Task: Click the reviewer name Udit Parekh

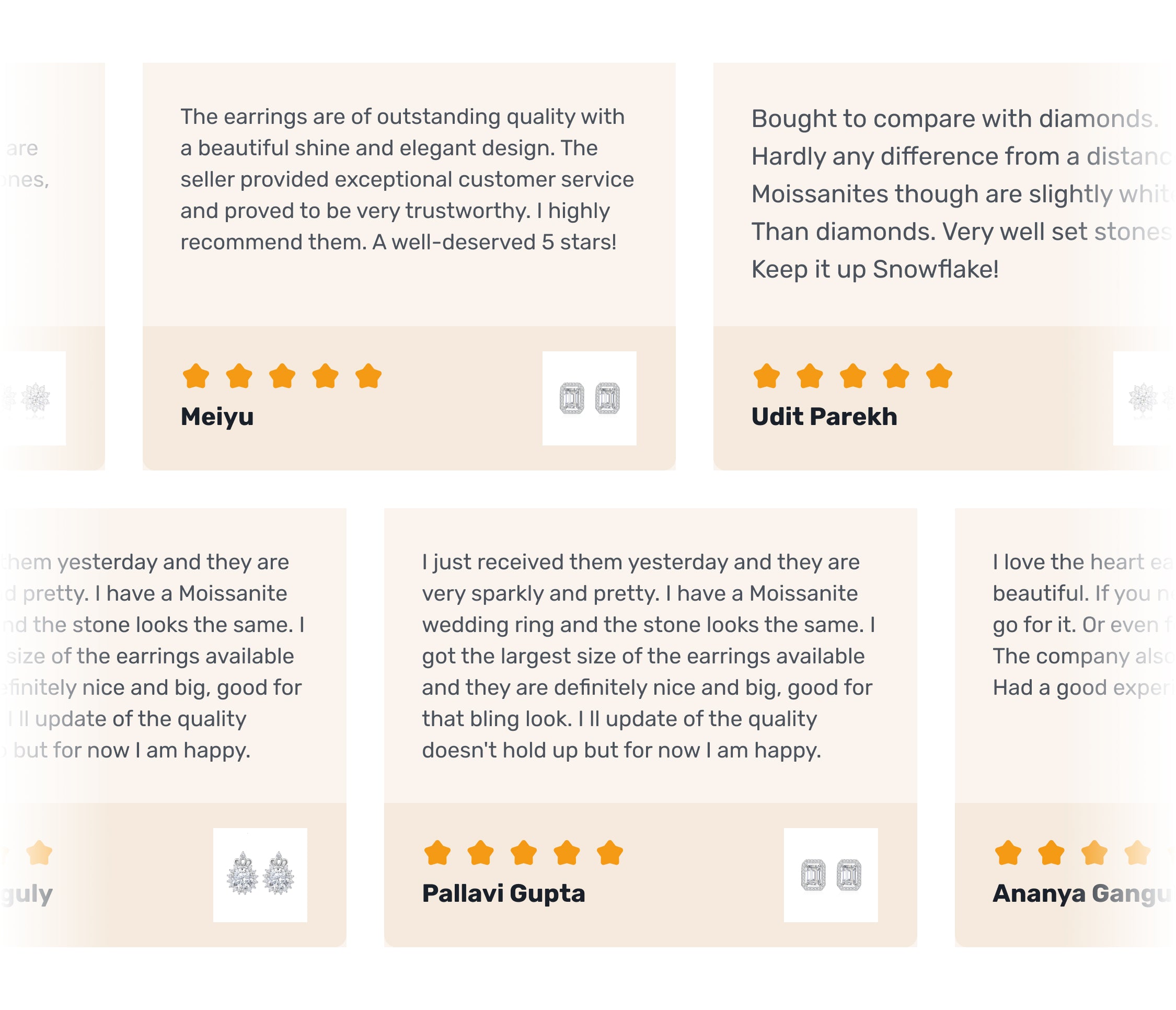Action: (824, 417)
